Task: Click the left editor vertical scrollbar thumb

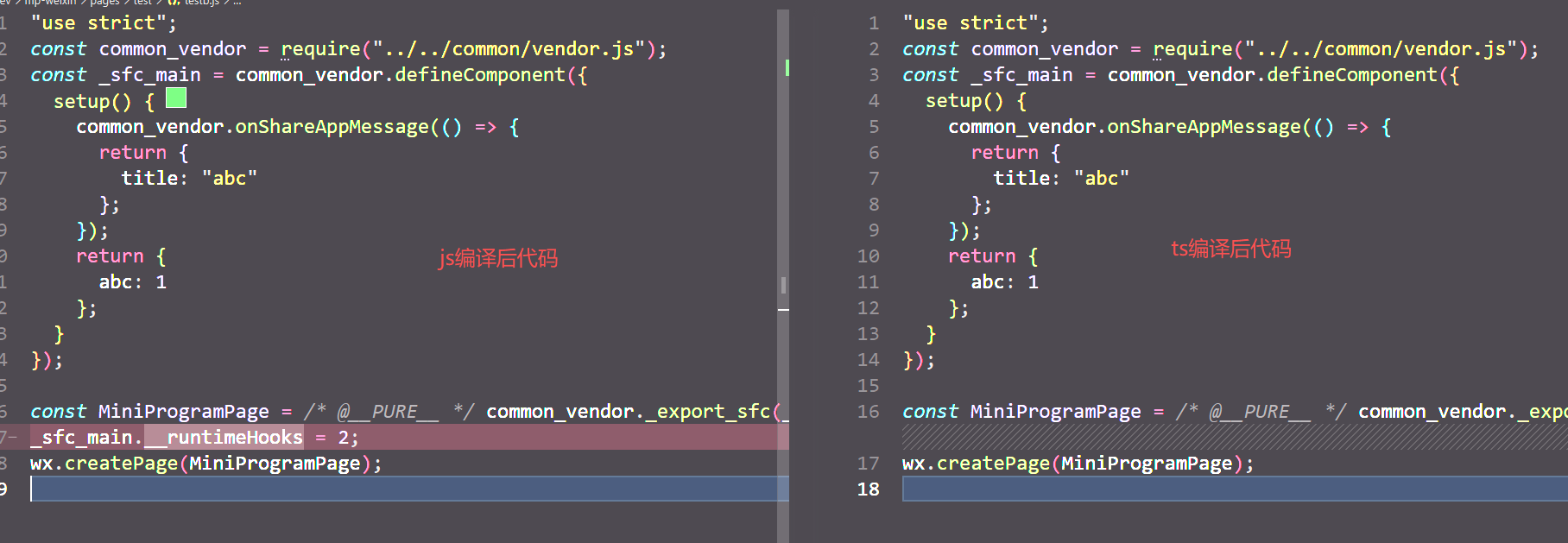Action: point(783,285)
